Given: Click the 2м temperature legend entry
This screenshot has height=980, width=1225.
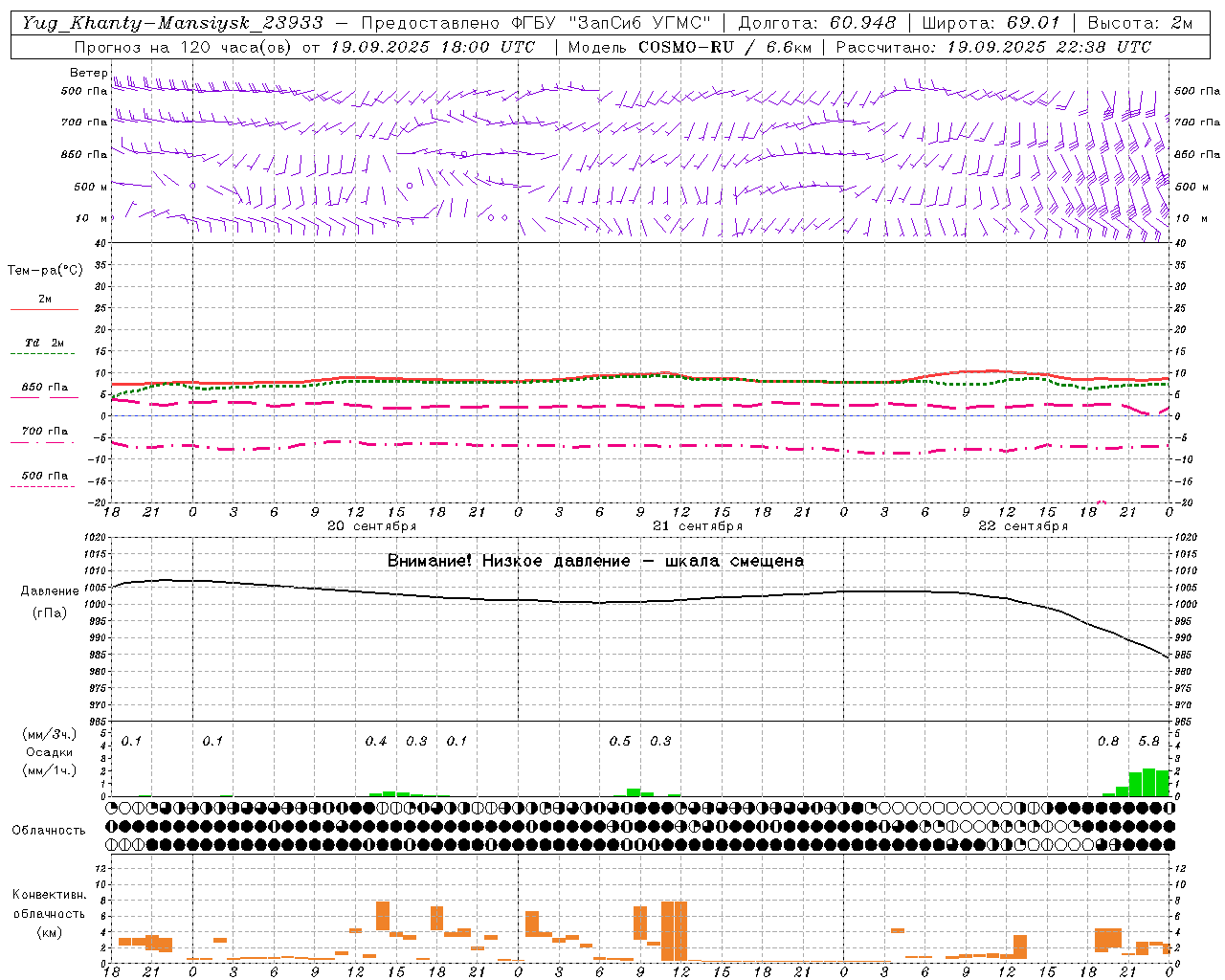Looking at the screenshot, I should 45,300.
